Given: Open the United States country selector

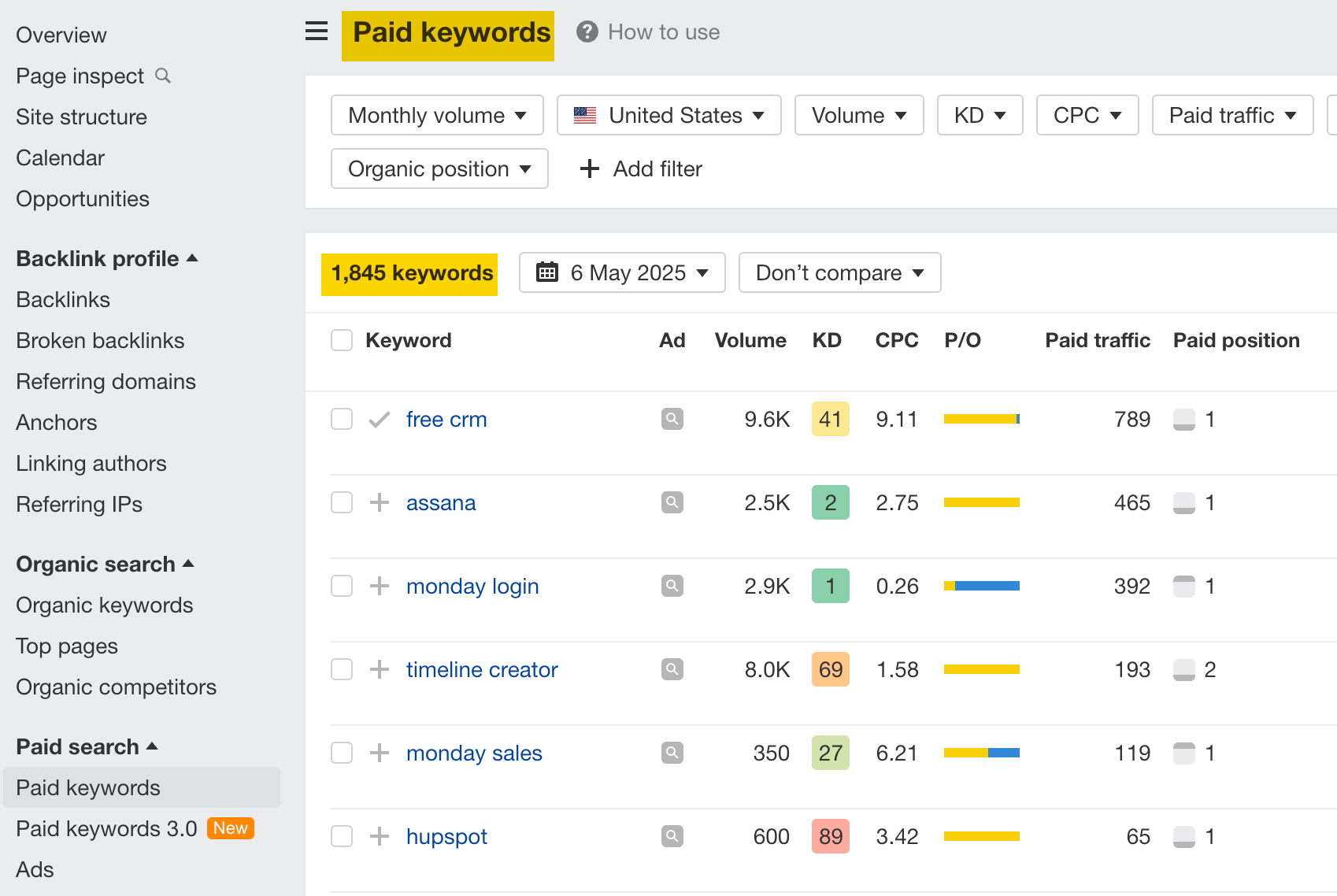Looking at the screenshot, I should [668, 115].
